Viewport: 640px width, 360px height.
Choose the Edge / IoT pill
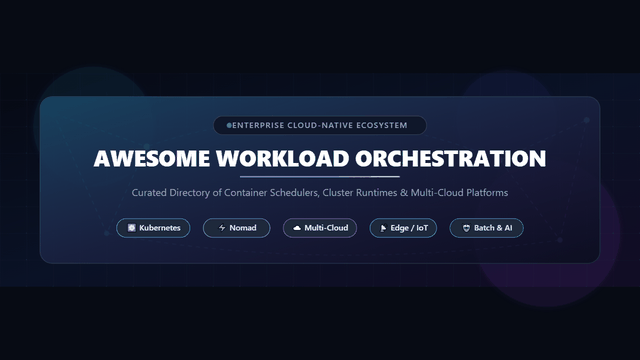[x=403, y=228]
